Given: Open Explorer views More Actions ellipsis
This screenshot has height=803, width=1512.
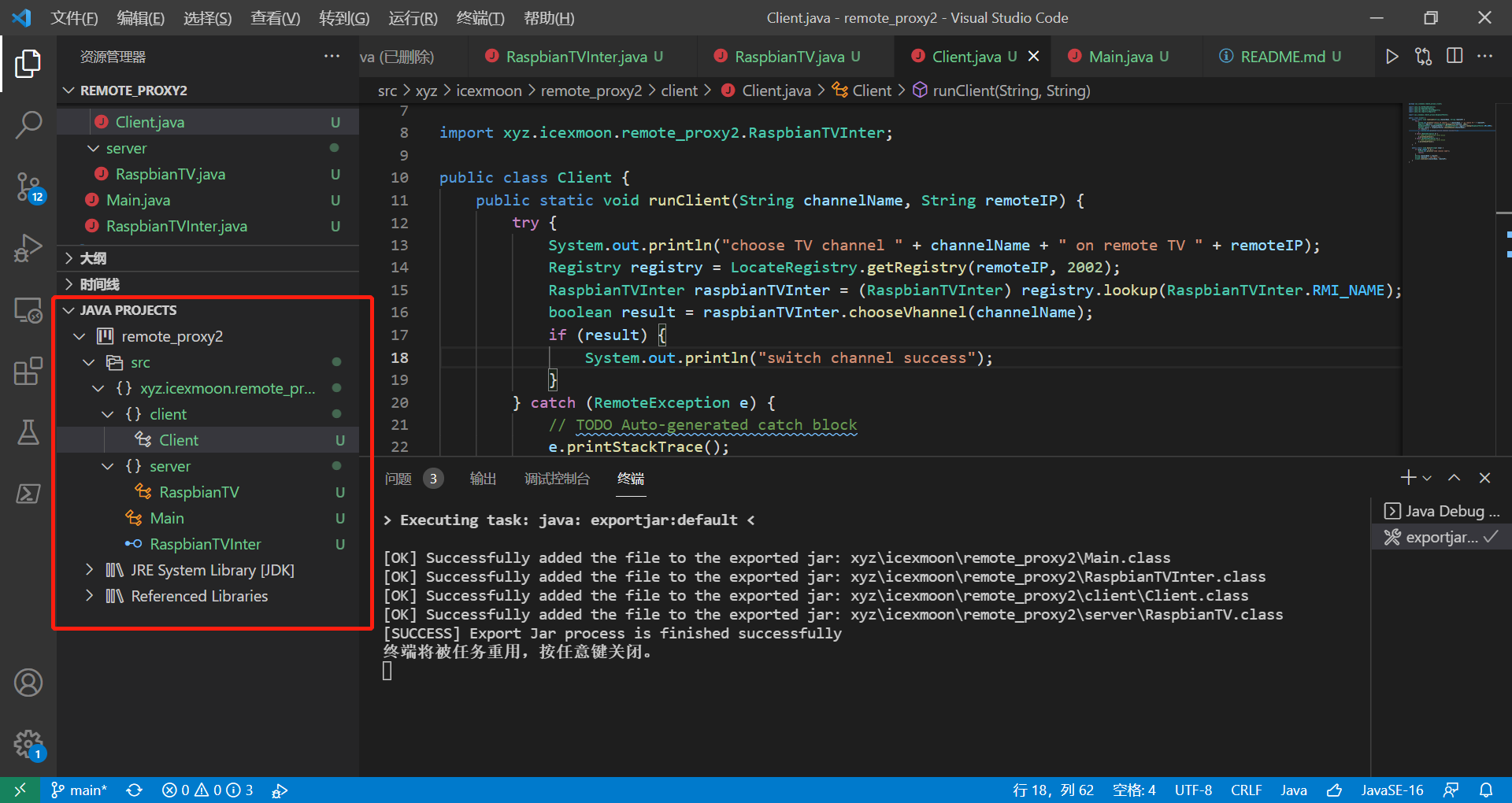Looking at the screenshot, I should point(332,57).
